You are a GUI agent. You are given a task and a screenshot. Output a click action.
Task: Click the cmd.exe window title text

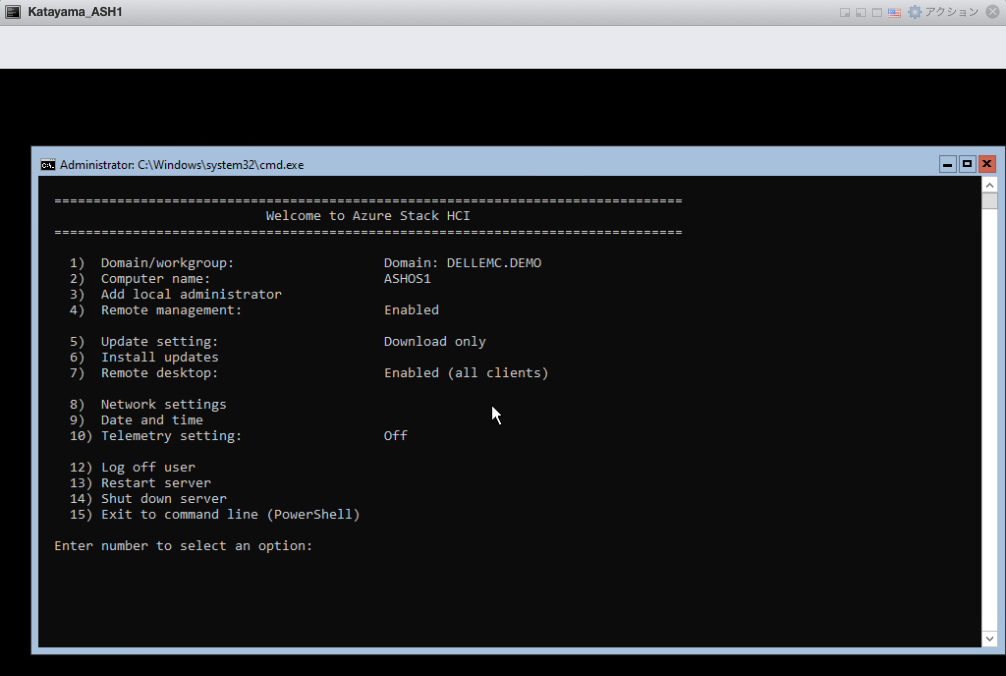[x=182, y=165]
